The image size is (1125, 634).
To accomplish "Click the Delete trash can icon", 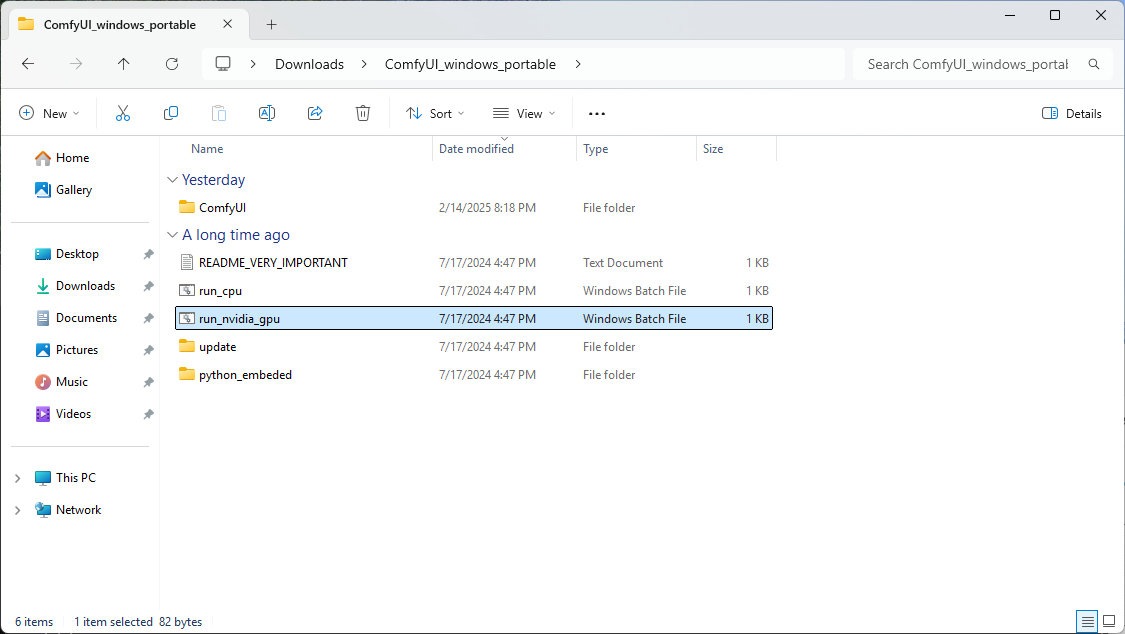I will pyautogui.click(x=363, y=113).
